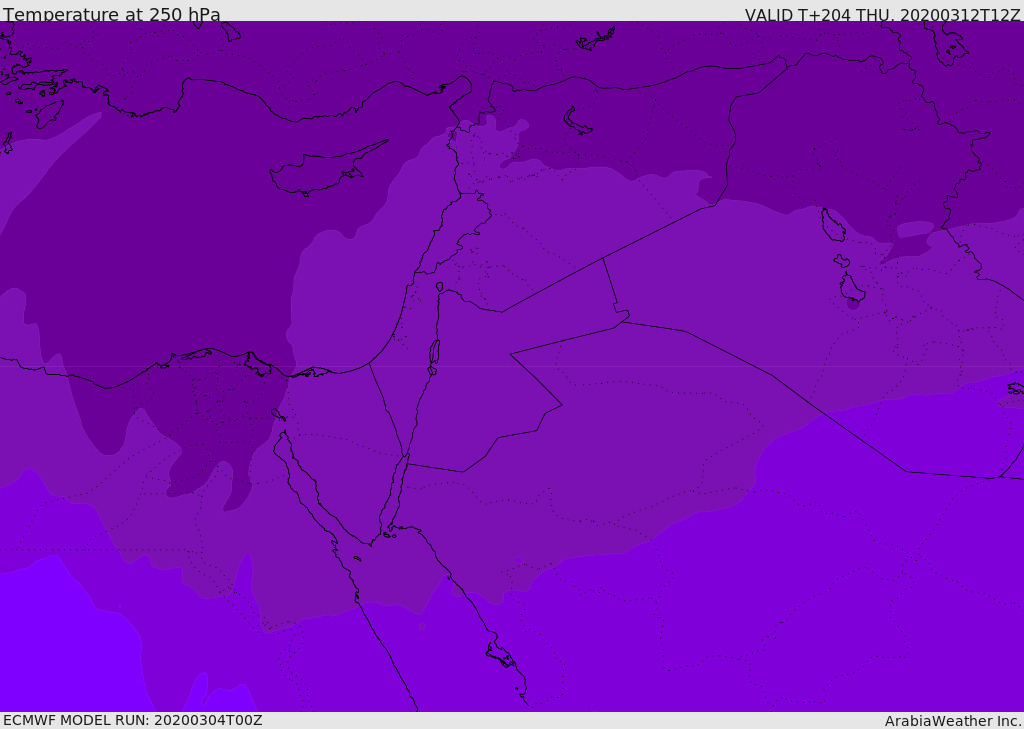
Task: Click the 'Temperature at 250 hPa' title text
Action: coord(112,14)
